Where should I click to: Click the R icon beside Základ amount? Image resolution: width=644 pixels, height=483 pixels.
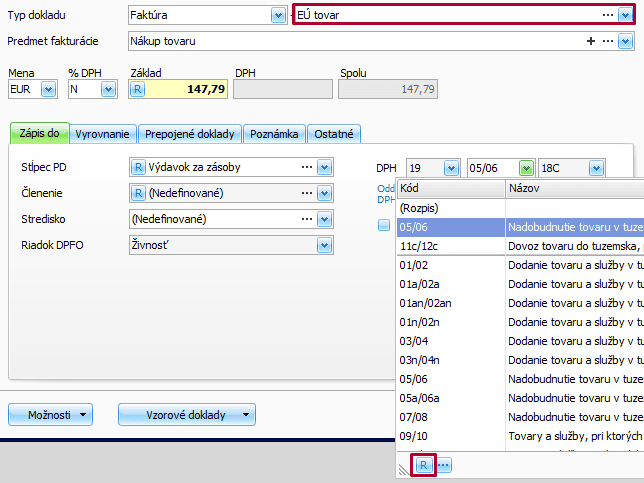pos(139,90)
